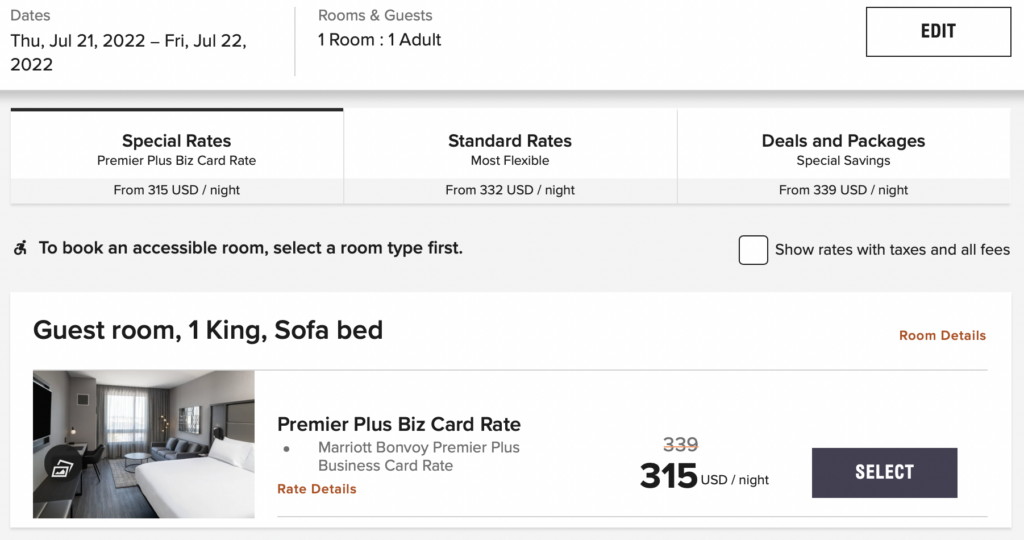Click the crossed-out 339 price
The height and width of the screenshot is (540, 1024).
(680, 445)
